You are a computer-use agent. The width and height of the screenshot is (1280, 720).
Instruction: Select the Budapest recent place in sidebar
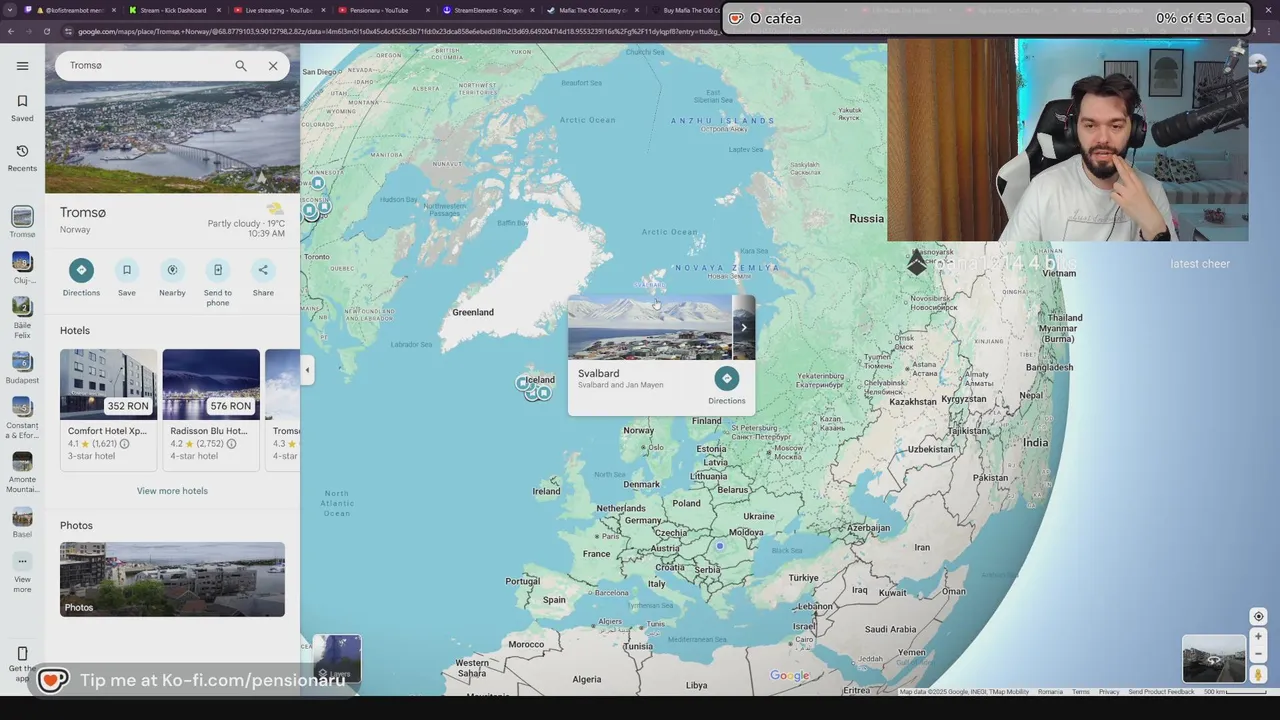coord(22,368)
